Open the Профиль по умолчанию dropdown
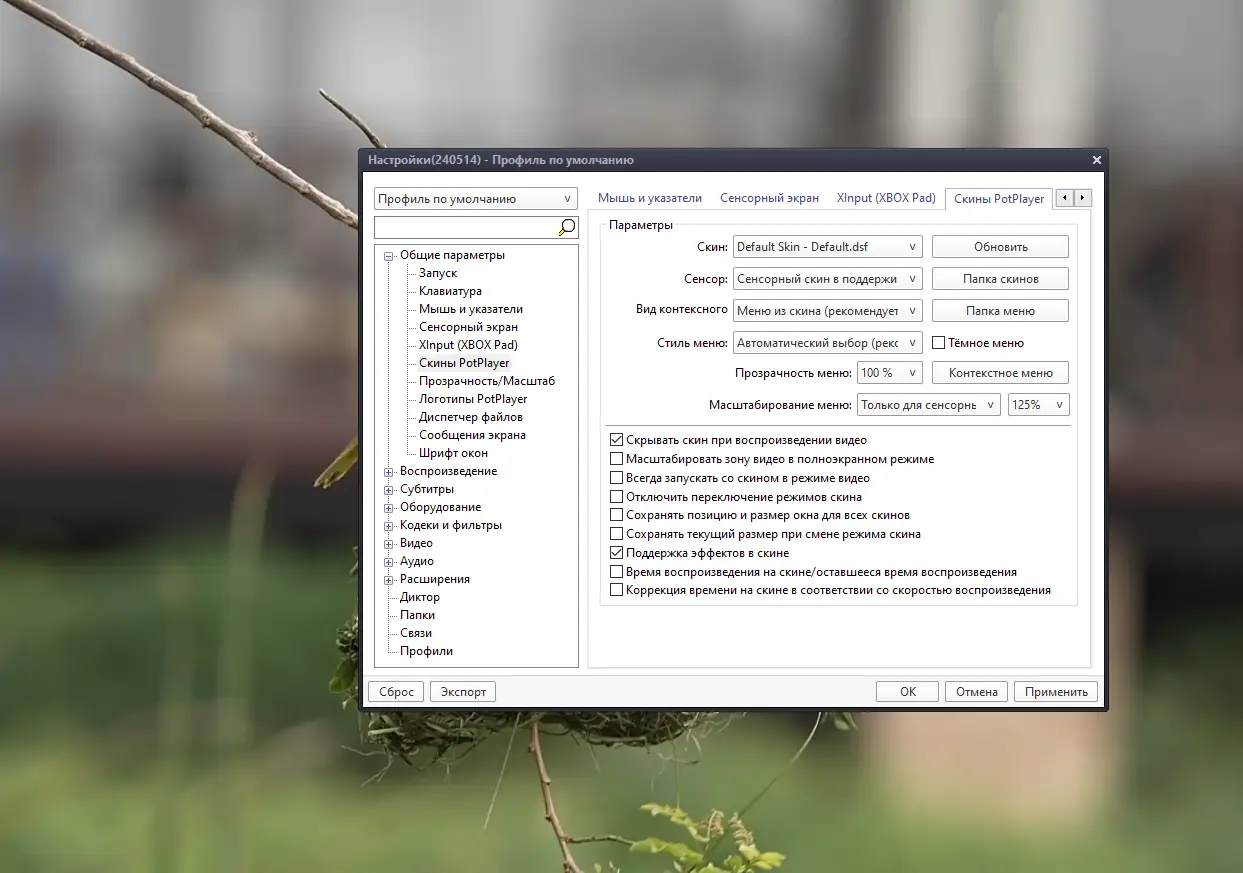Image resolution: width=1243 pixels, height=873 pixels. pyautogui.click(x=476, y=199)
